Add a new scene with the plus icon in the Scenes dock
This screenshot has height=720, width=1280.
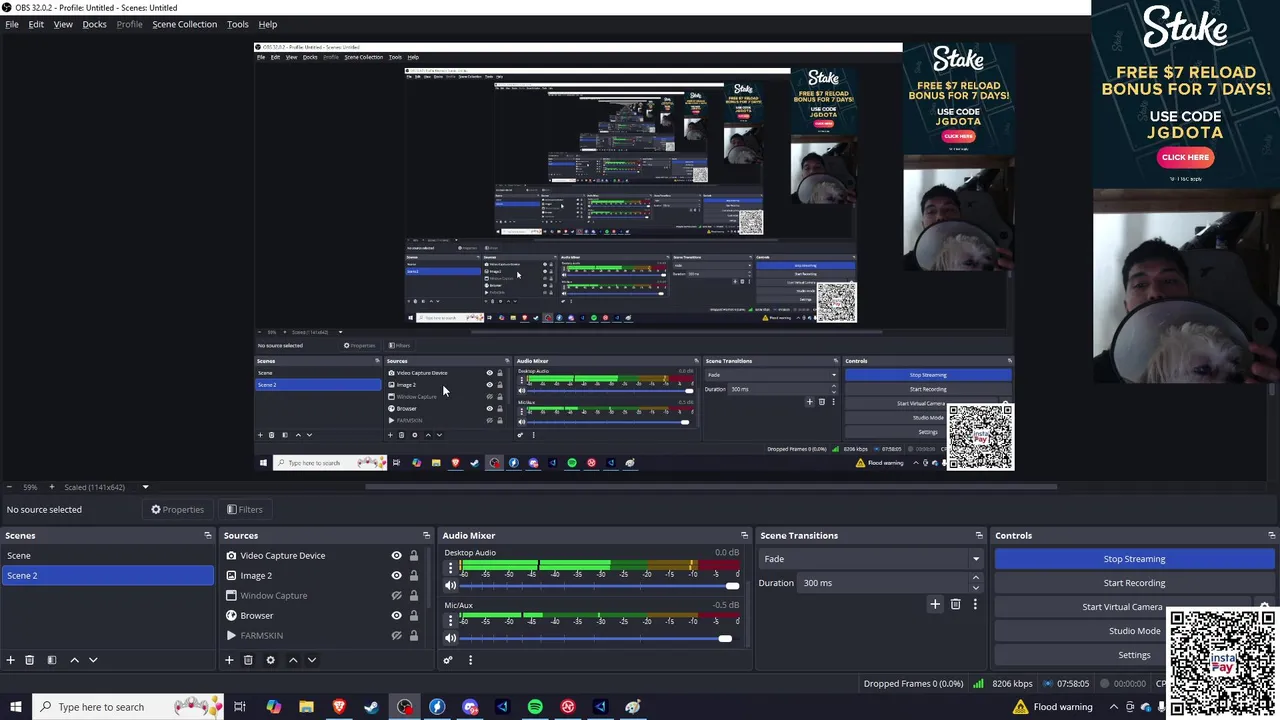coord(11,660)
